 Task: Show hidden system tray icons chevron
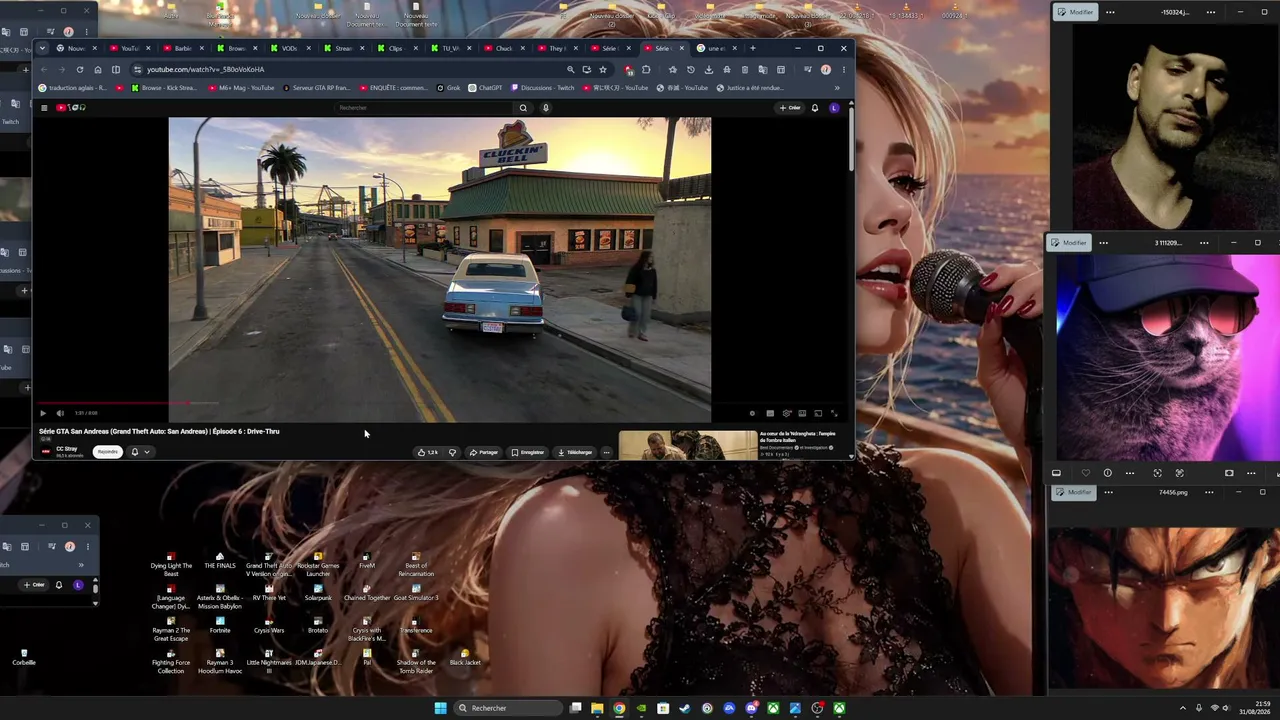coord(1183,708)
